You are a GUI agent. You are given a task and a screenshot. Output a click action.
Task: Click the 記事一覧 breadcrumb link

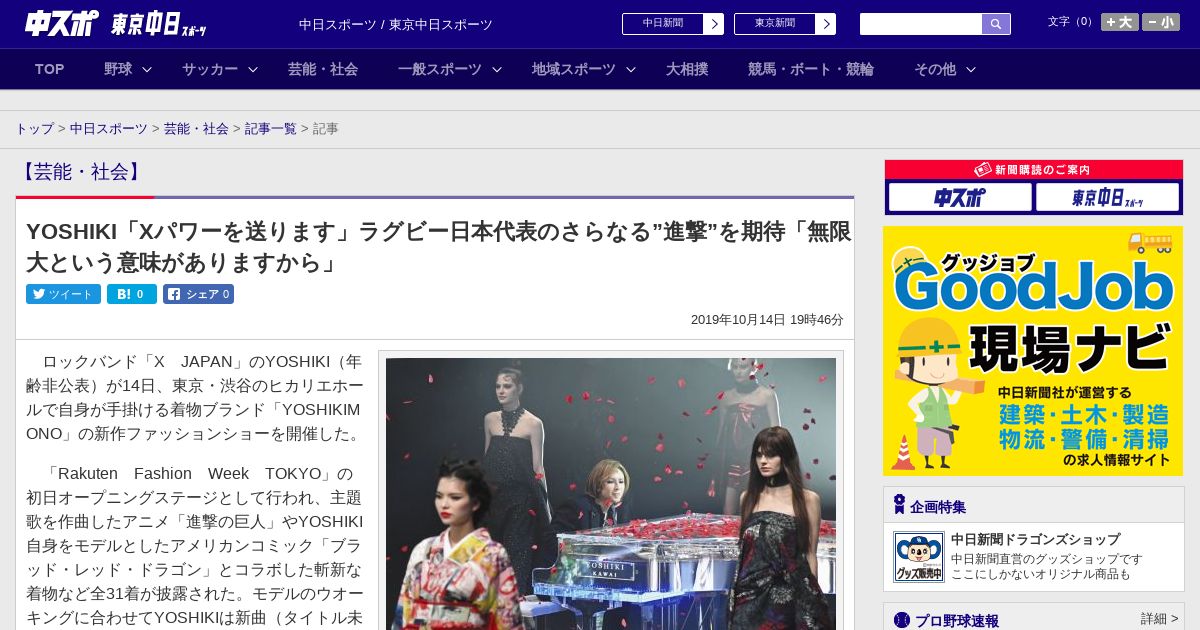(x=271, y=129)
